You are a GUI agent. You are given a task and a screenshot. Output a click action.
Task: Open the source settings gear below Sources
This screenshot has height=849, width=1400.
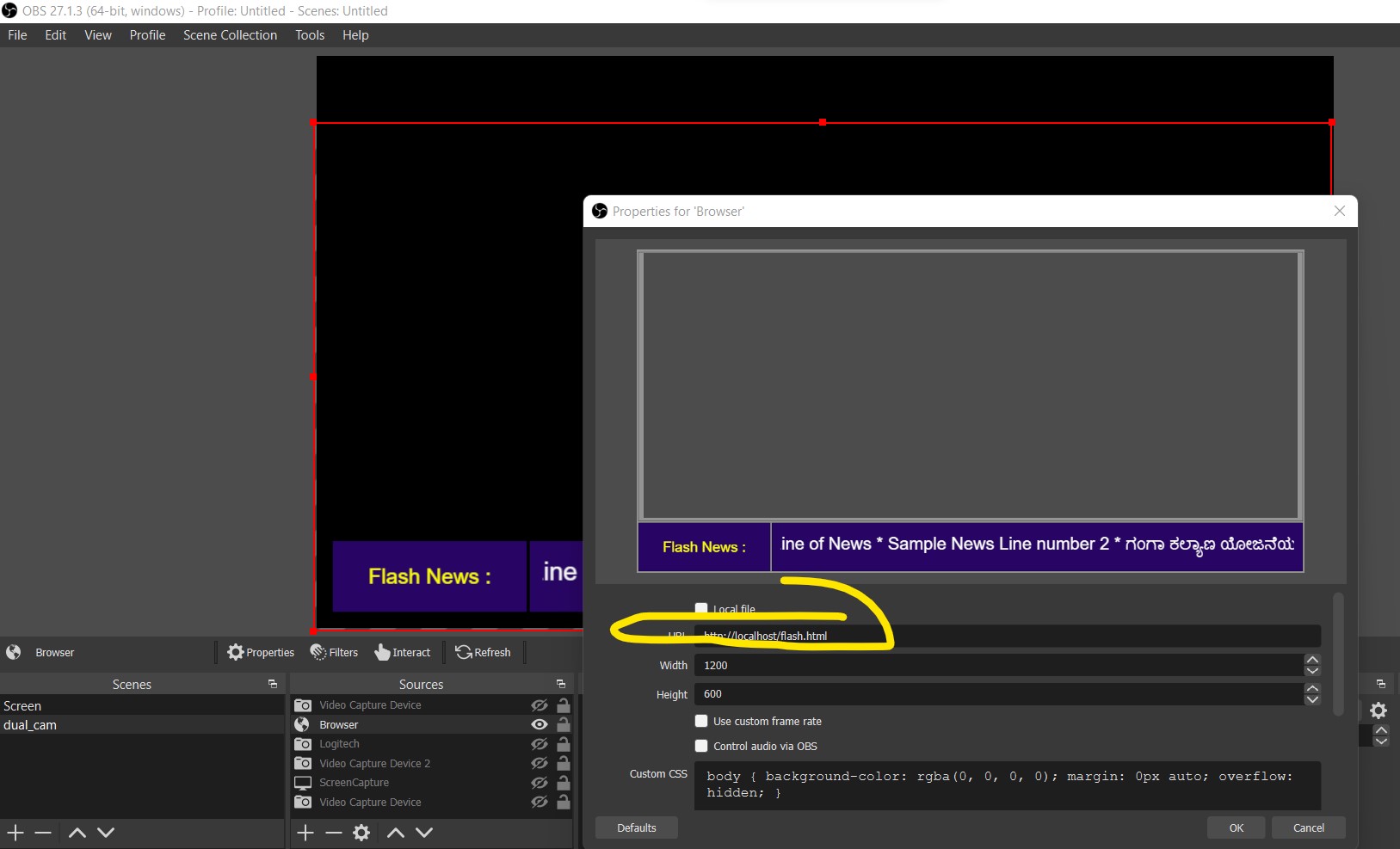[361, 832]
